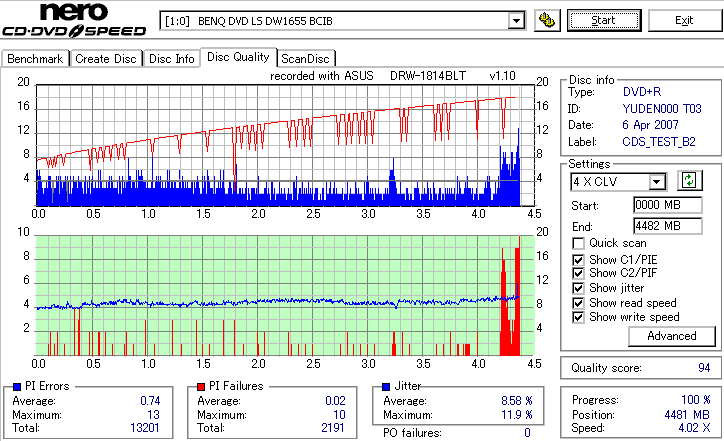Click the PI Errors and speed graph
Image resolution: width=724 pixels, height=441 pixels.
tap(285, 145)
